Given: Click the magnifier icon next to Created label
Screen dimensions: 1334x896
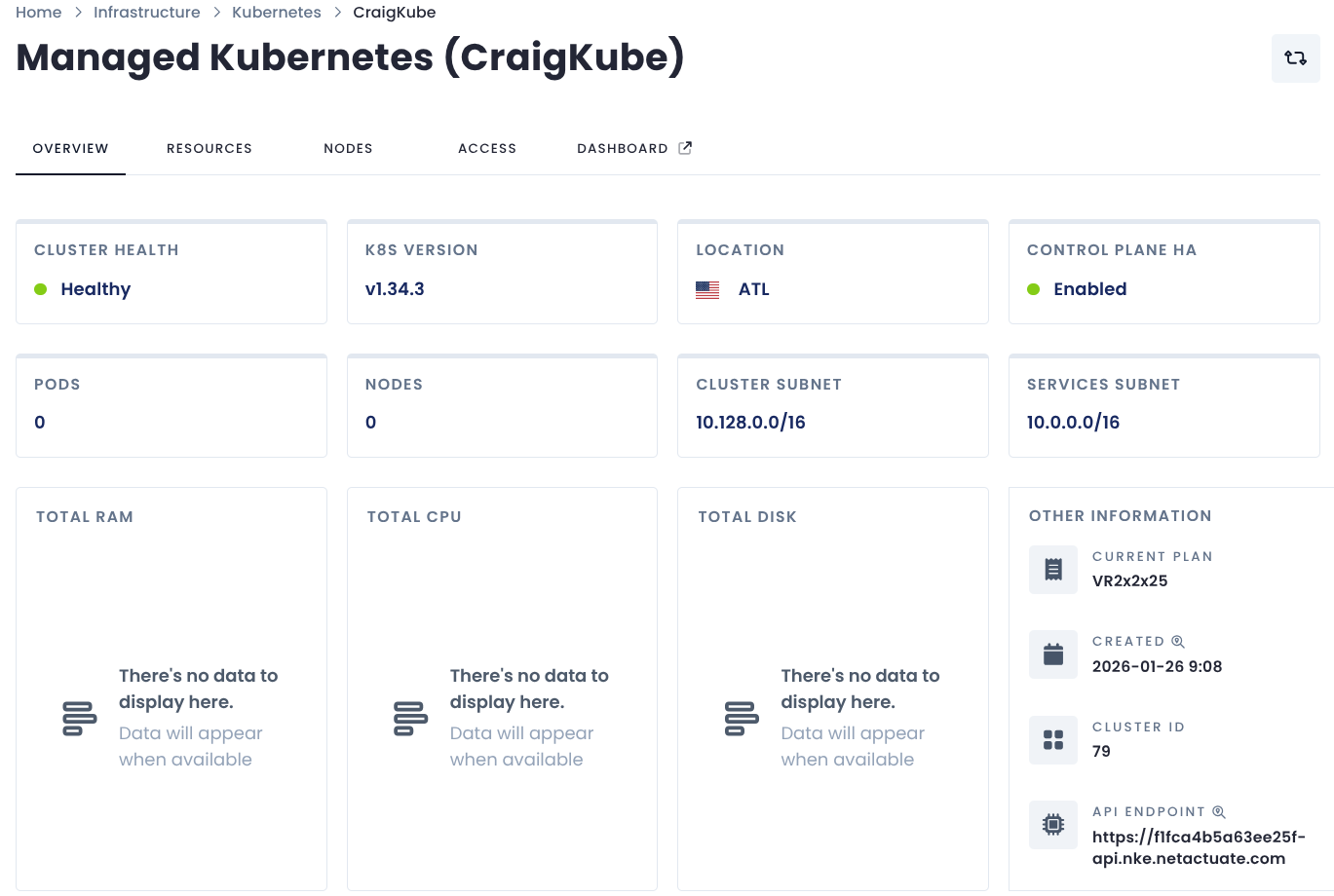Looking at the screenshot, I should pos(1178,641).
